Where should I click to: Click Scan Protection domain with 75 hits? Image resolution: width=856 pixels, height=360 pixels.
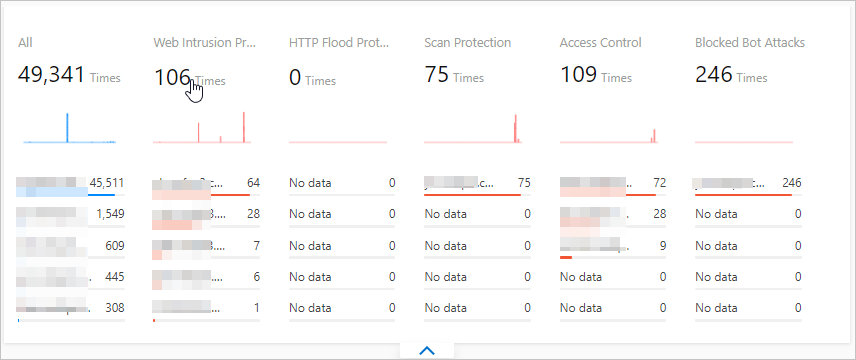[x=477, y=185]
